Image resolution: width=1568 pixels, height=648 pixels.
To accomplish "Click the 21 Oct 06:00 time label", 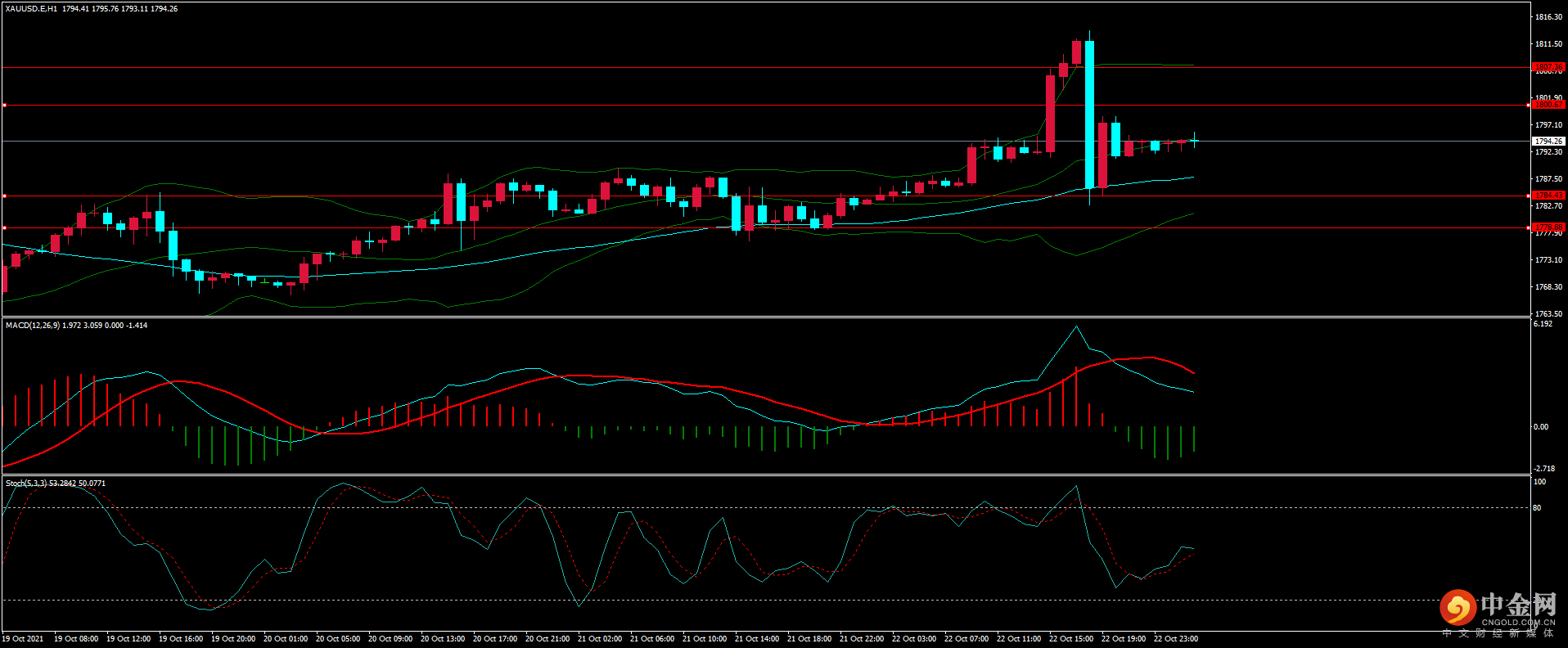I will [652, 638].
